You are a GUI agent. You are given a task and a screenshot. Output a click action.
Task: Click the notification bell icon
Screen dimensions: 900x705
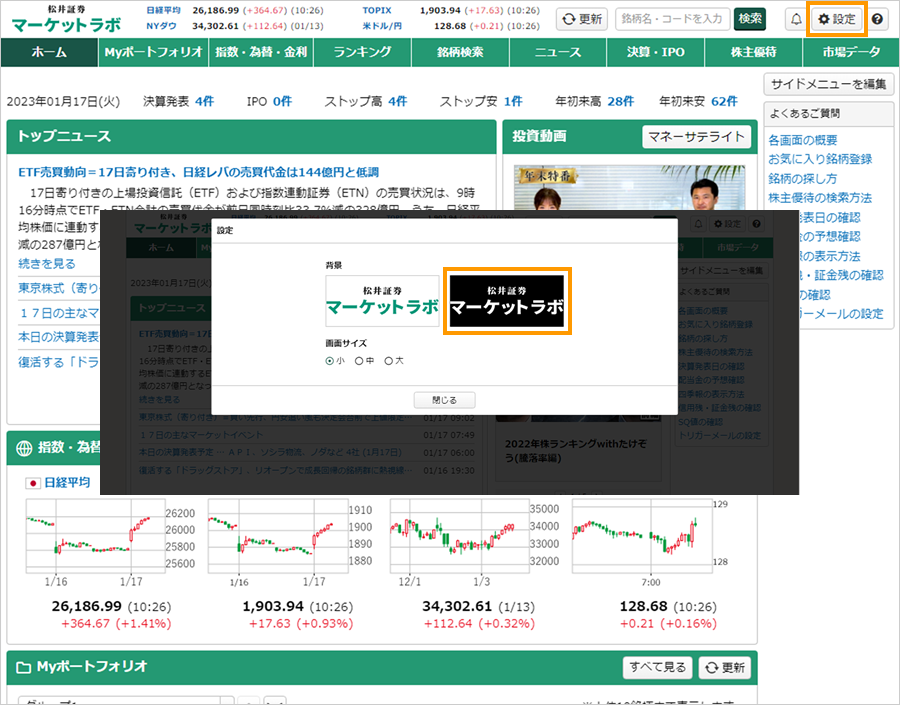point(796,20)
